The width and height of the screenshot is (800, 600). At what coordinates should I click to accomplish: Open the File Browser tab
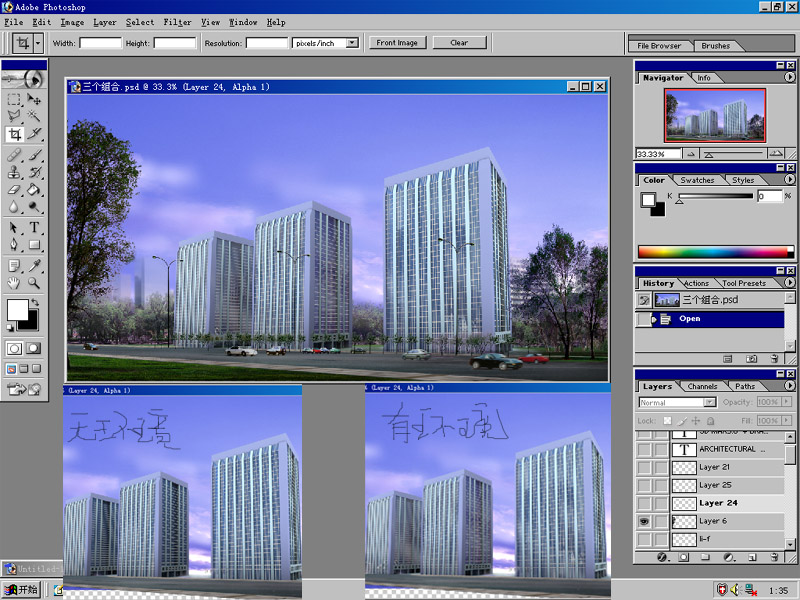pos(659,46)
